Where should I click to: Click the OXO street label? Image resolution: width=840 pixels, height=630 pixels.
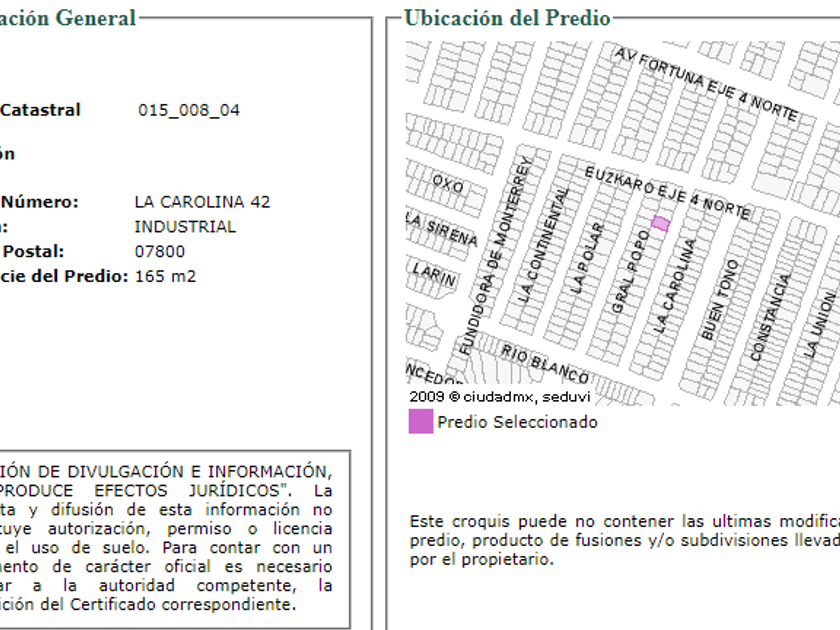pyautogui.click(x=448, y=184)
